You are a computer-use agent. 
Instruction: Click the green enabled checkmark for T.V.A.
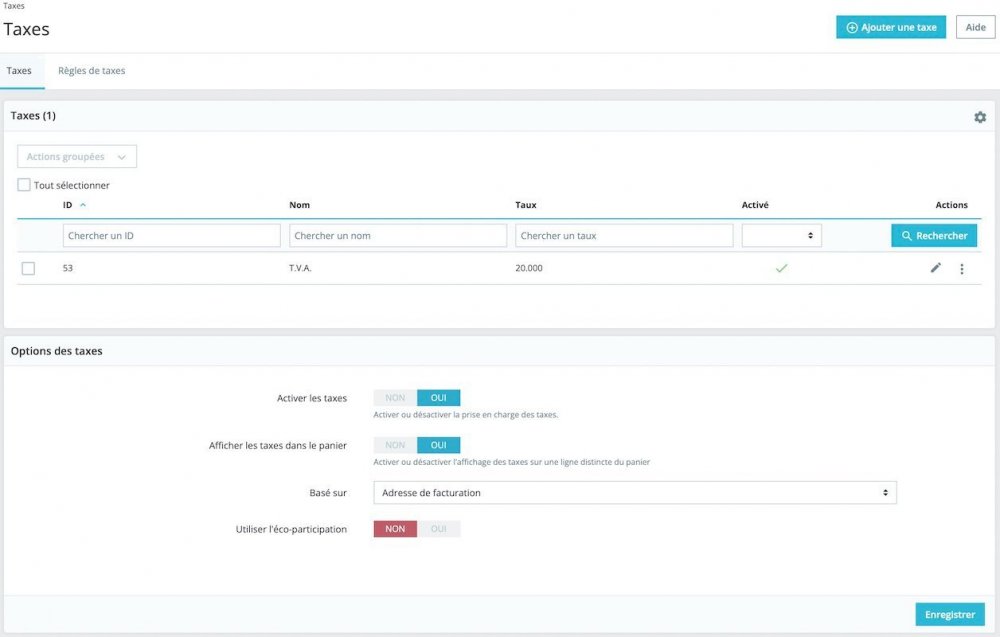[781, 268]
